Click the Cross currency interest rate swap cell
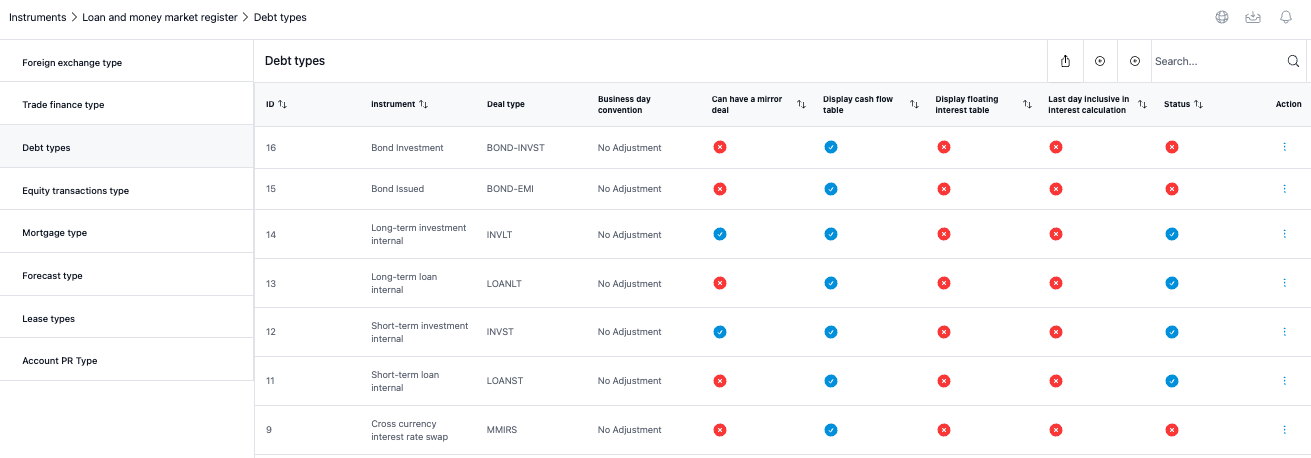1311x458 pixels. click(x=410, y=430)
